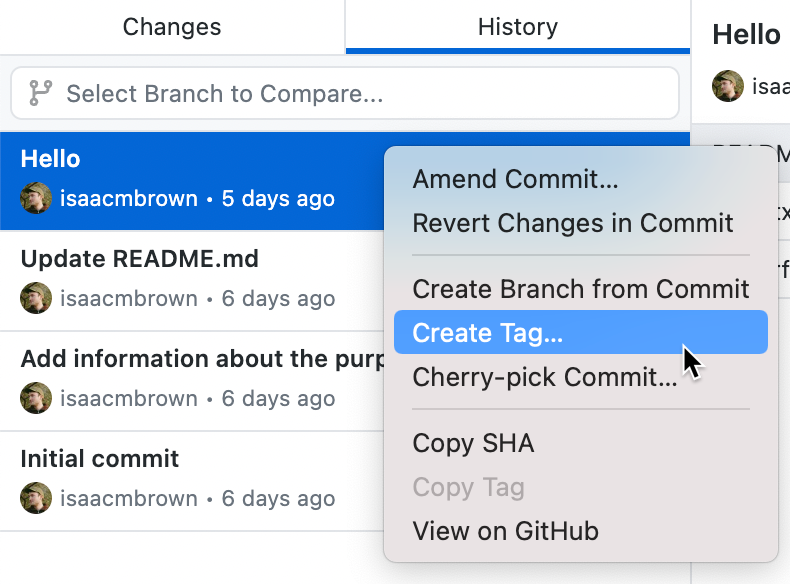The height and width of the screenshot is (584, 790).
Task: Click the Select Branch to Compare field
Action: tap(345, 94)
